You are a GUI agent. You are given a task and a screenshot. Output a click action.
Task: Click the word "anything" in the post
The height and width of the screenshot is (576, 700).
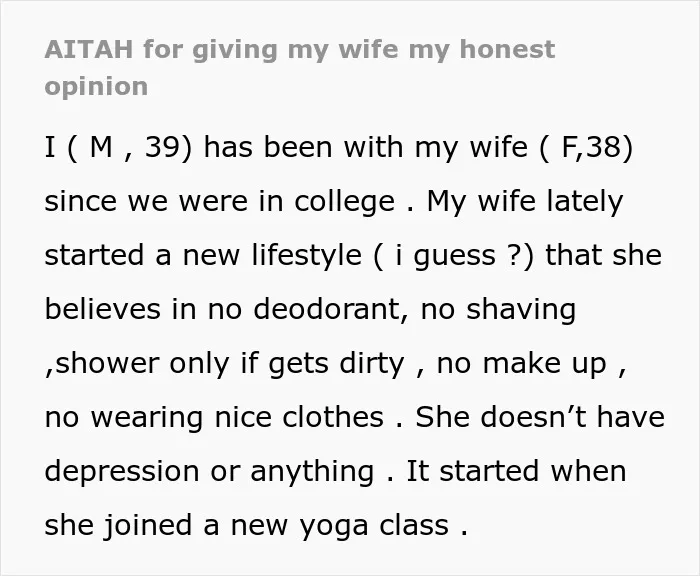(x=312, y=472)
